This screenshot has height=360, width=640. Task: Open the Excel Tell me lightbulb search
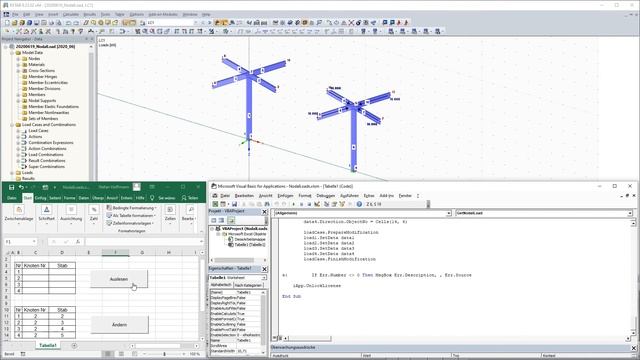(x=152, y=198)
